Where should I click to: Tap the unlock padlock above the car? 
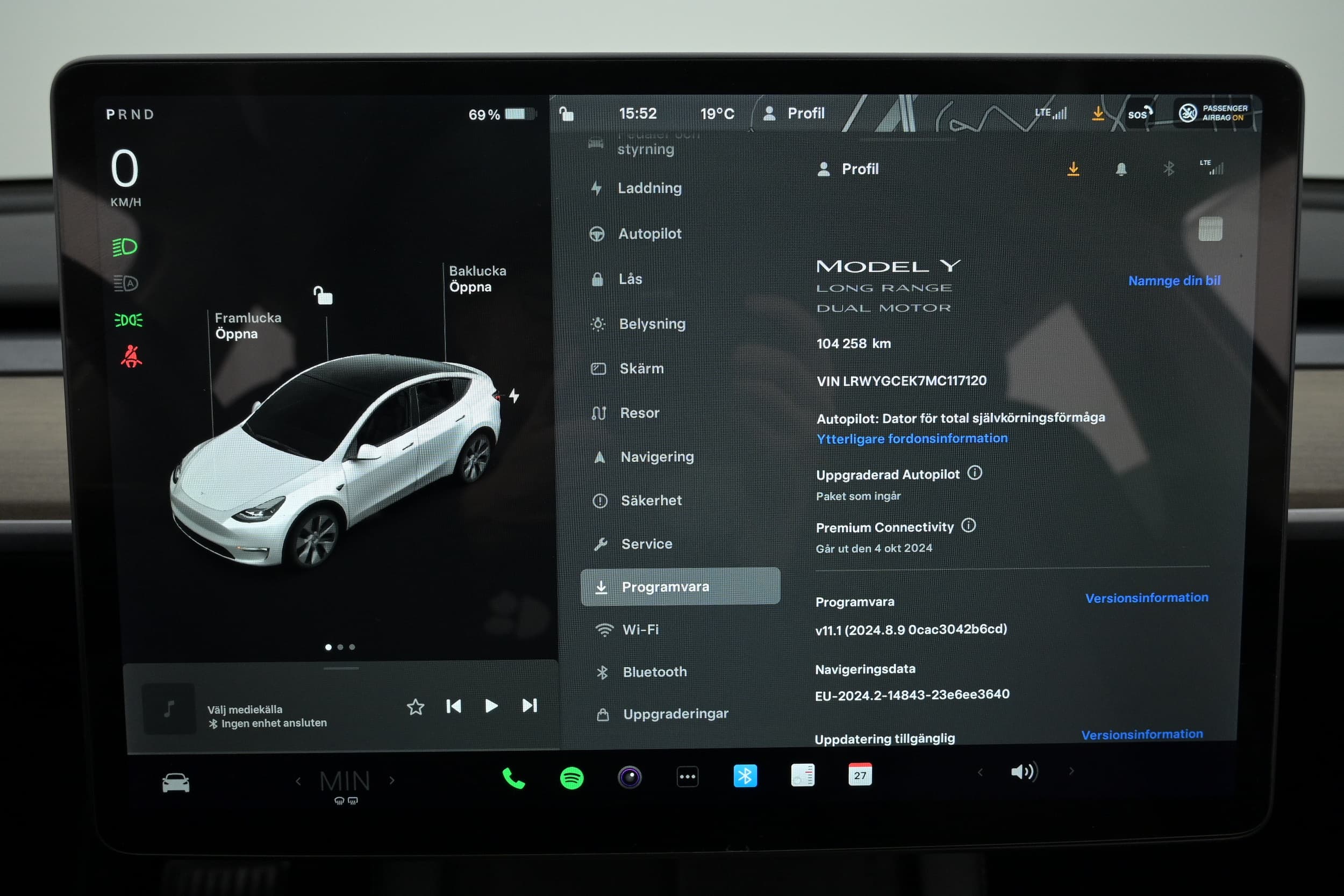(323, 296)
